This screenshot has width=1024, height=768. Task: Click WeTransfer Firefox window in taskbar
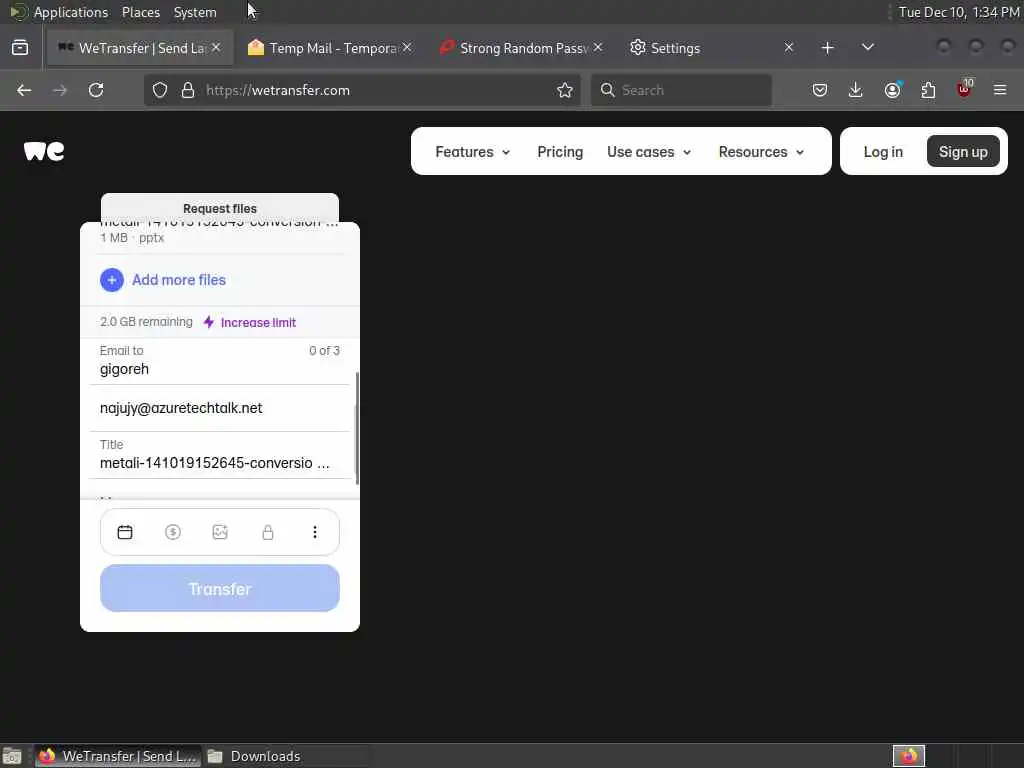[118, 756]
